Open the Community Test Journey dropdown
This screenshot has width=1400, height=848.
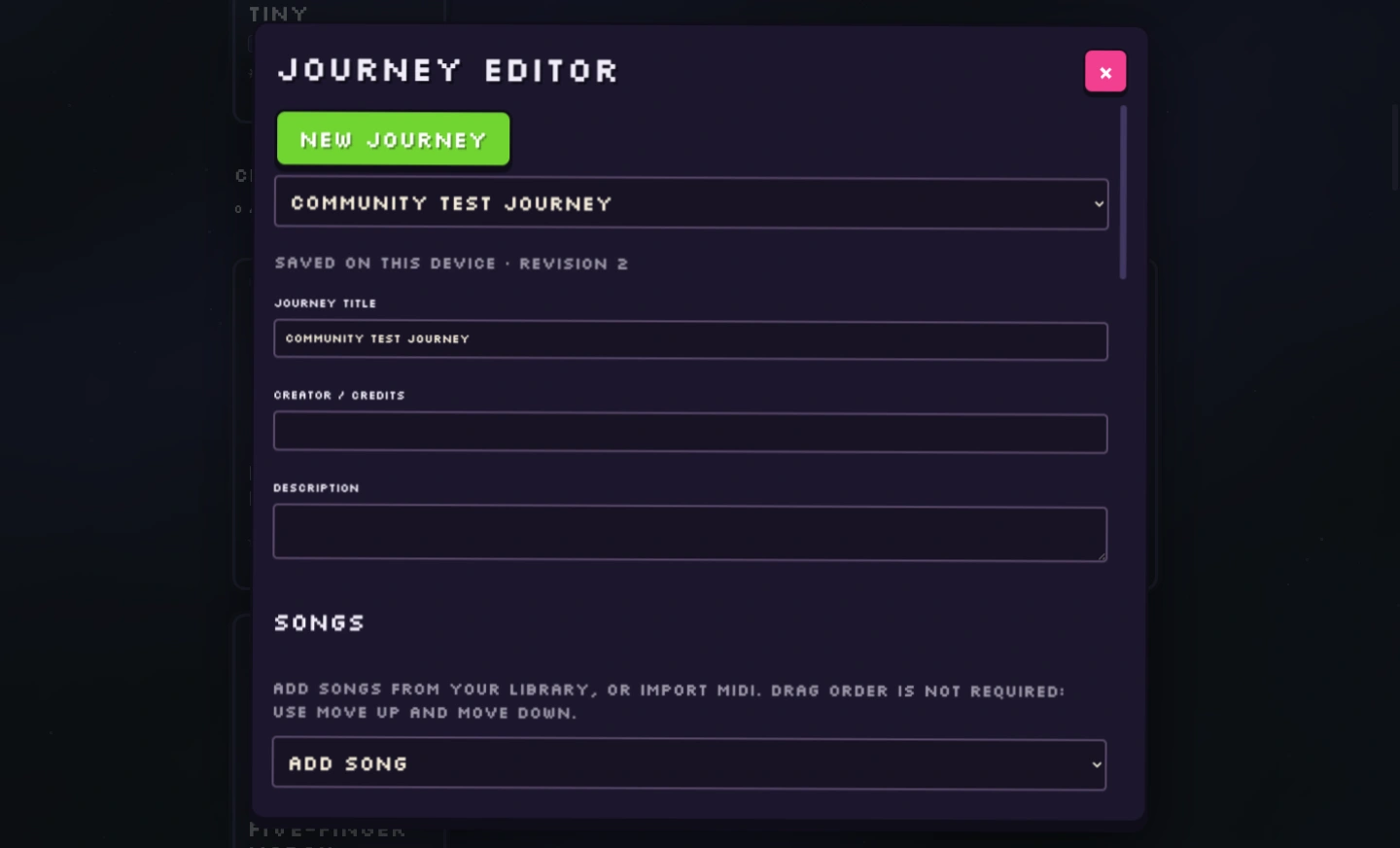[691, 203]
